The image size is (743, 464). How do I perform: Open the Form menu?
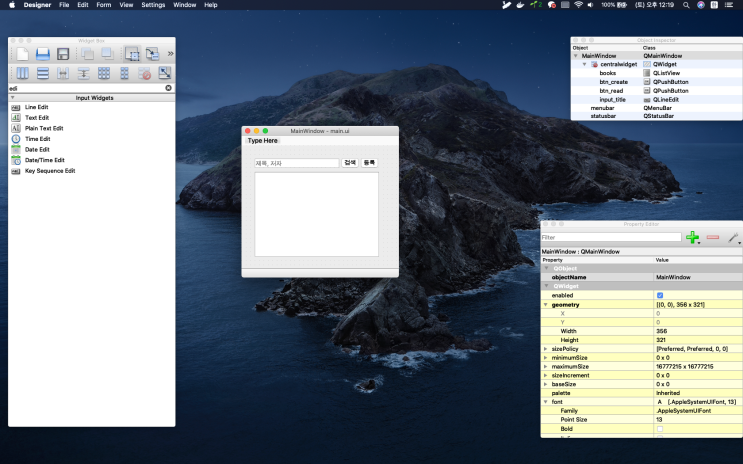[103, 5]
